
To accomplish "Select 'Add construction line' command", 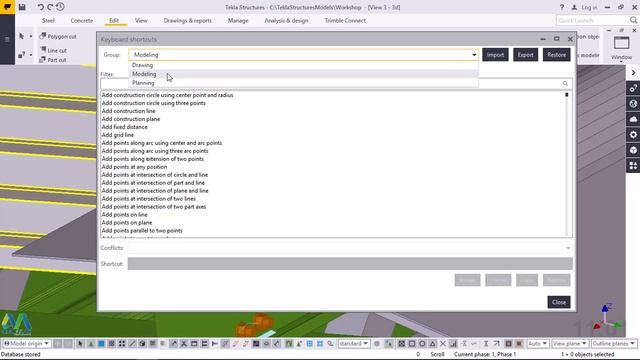I will tap(128, 111).
